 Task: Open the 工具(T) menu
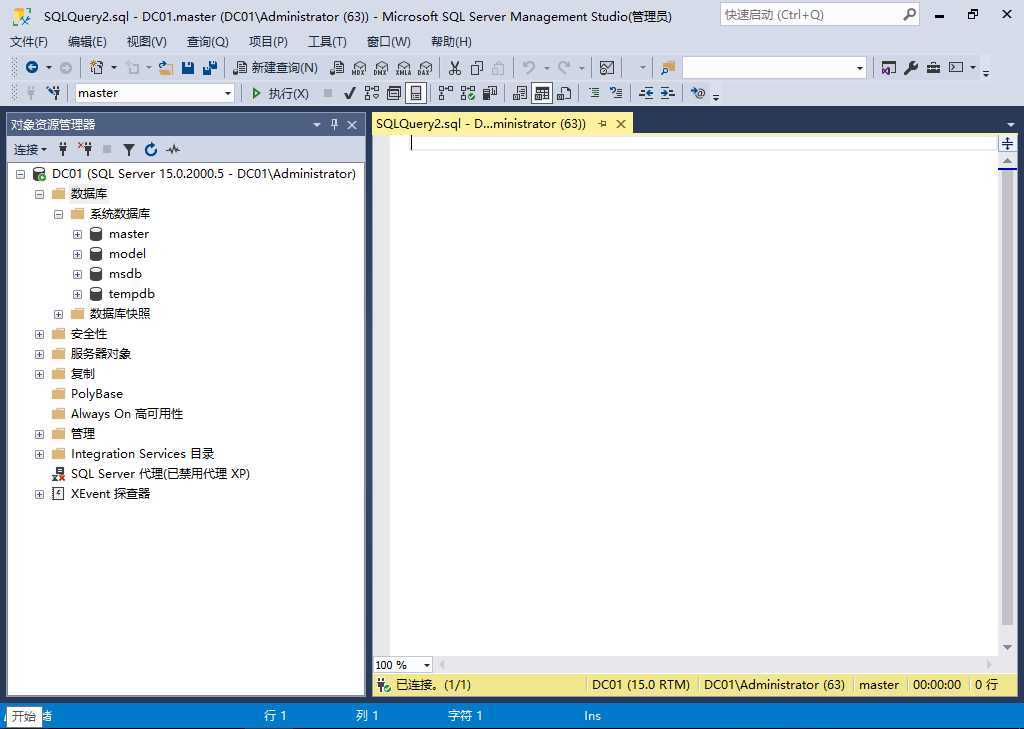pos(327,42)
